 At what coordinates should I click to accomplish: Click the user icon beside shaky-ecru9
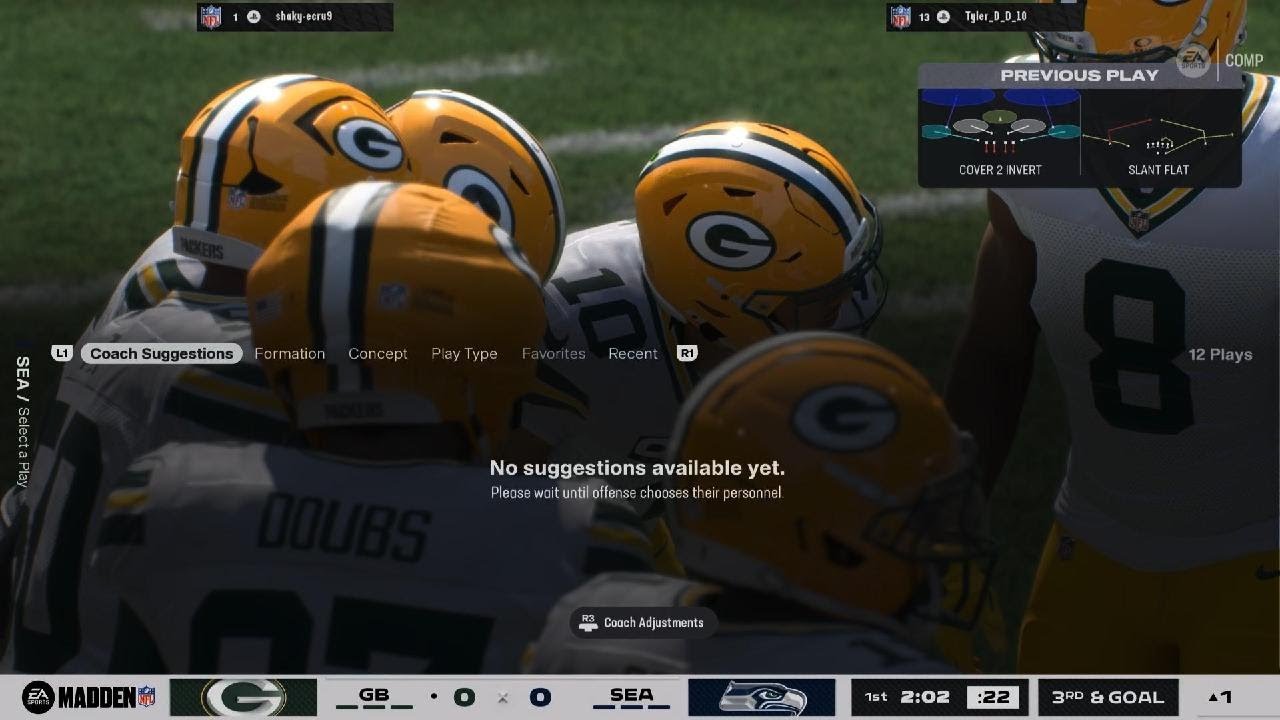pos(254,17)
